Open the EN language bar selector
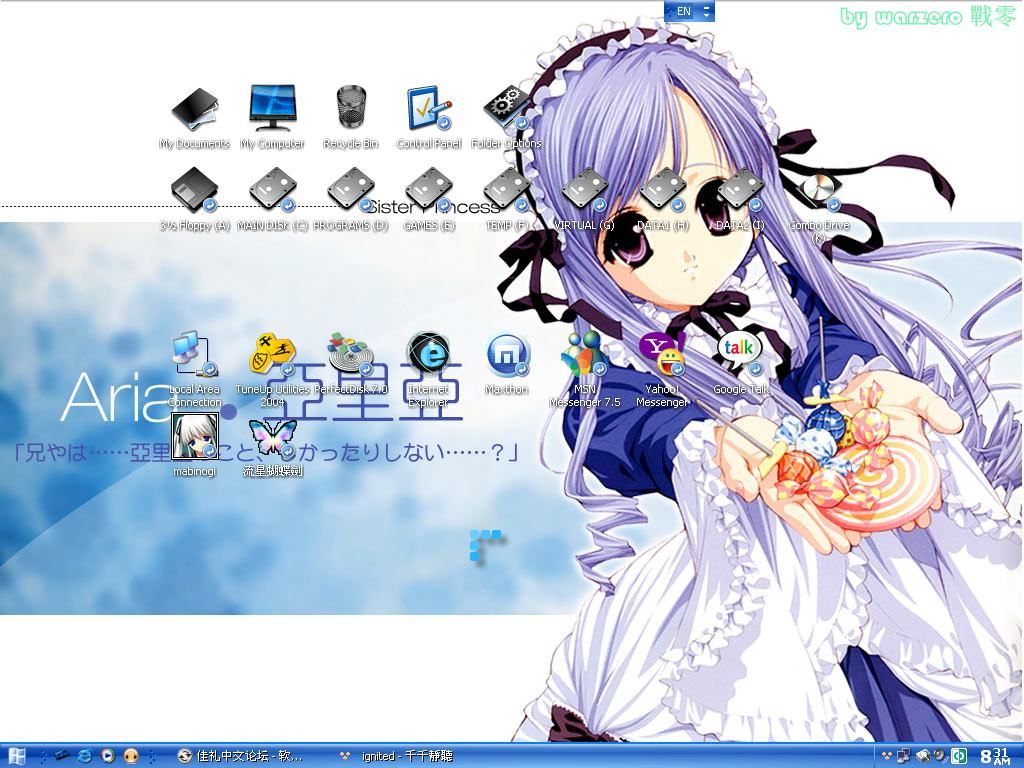 683,11
